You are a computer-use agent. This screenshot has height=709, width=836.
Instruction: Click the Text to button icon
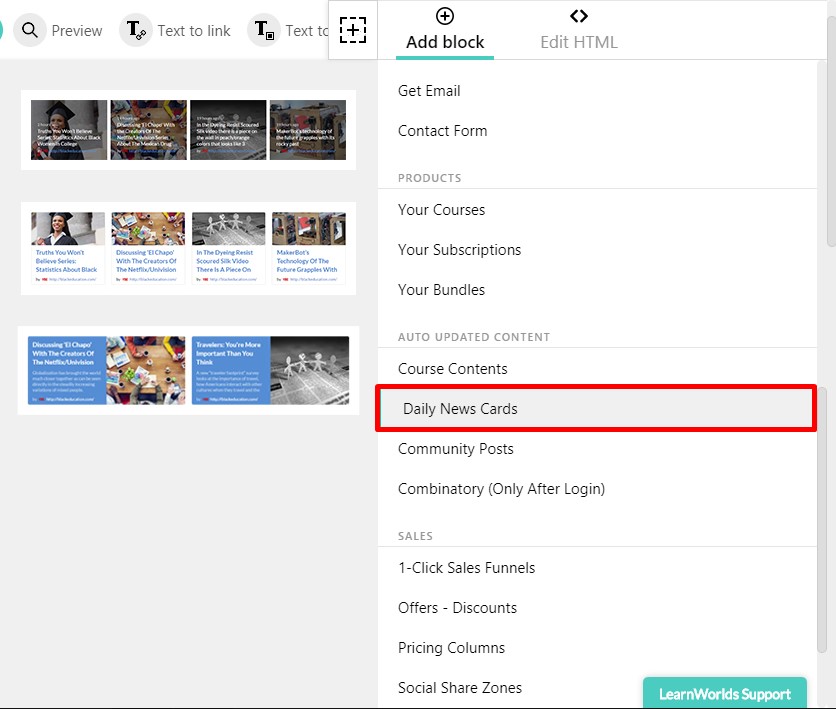(x=264, y=30)
